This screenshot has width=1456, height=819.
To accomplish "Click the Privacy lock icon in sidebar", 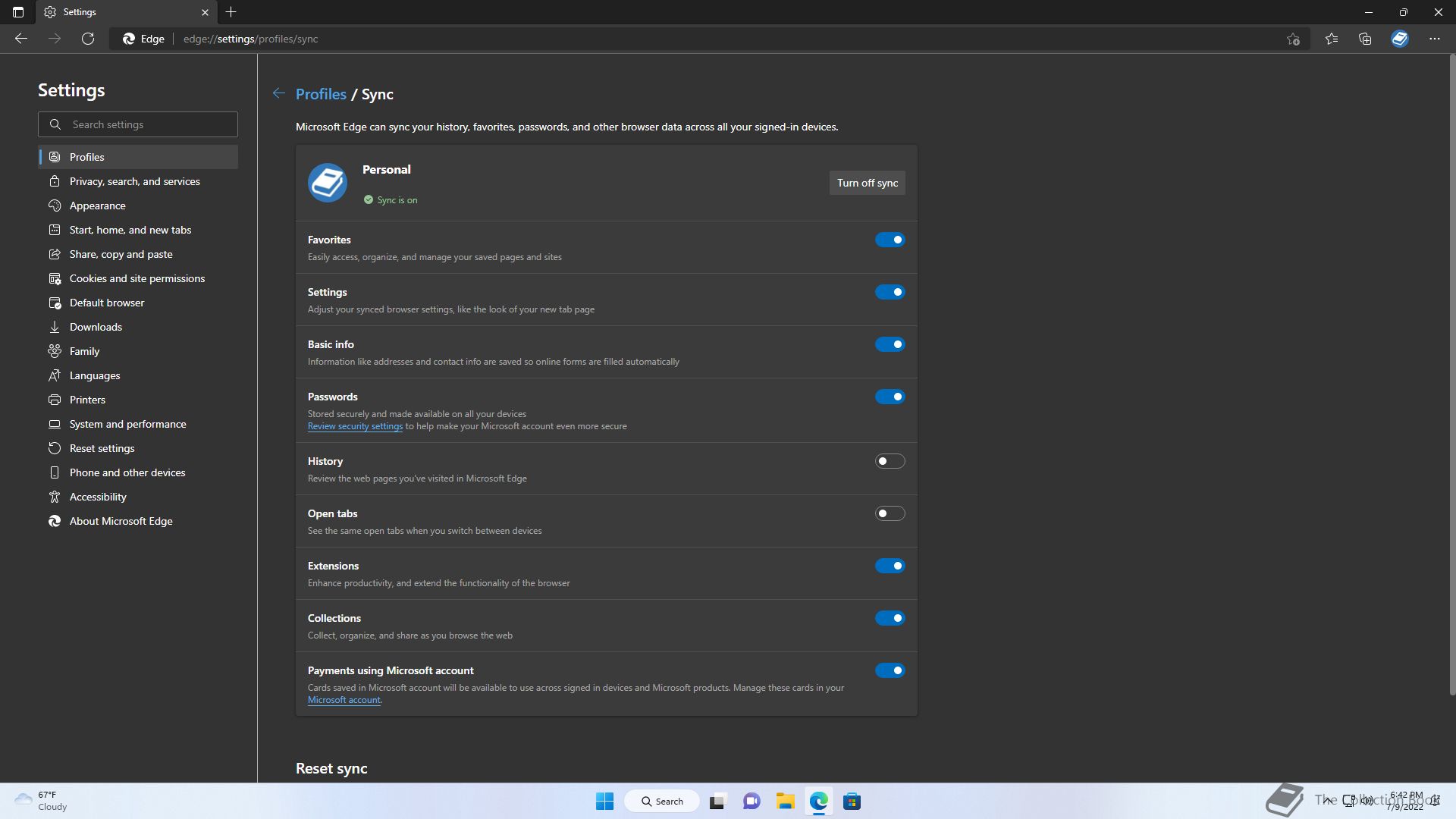I will point(55,181).
